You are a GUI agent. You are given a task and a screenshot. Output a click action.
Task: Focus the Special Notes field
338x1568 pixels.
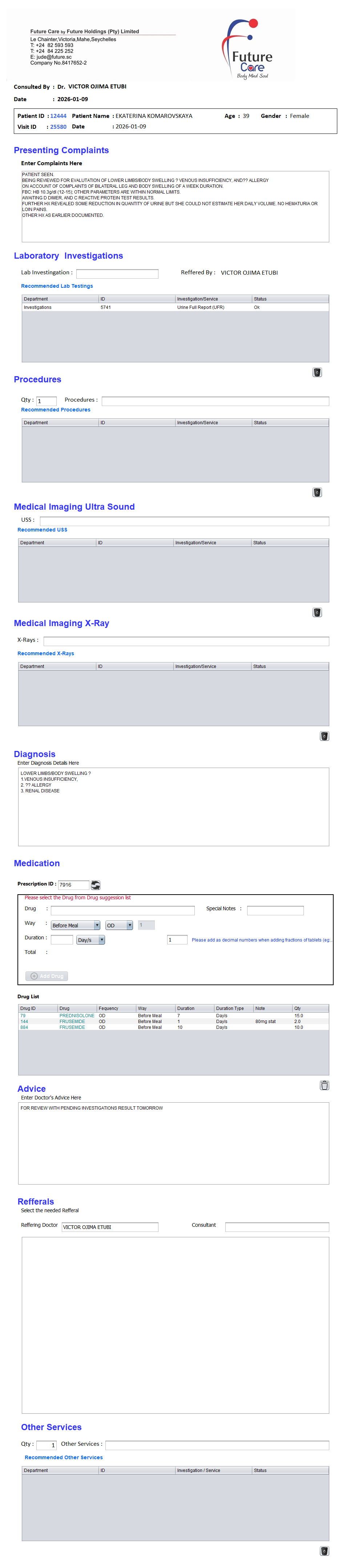tap(275, 910)
